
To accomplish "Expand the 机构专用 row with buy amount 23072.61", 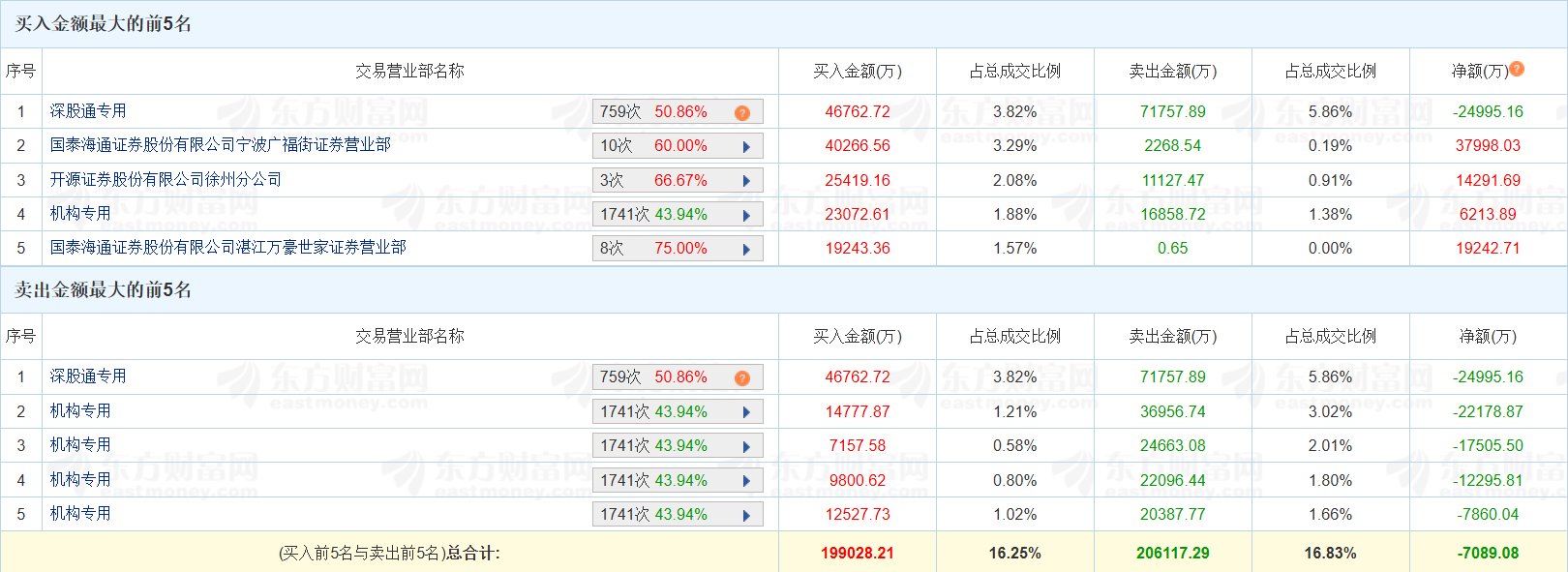I will (746, 216).
